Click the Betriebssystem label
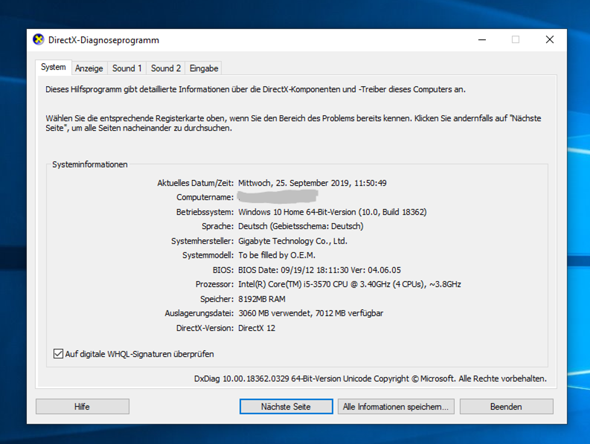The image size is (590, 444). [205, 212]
